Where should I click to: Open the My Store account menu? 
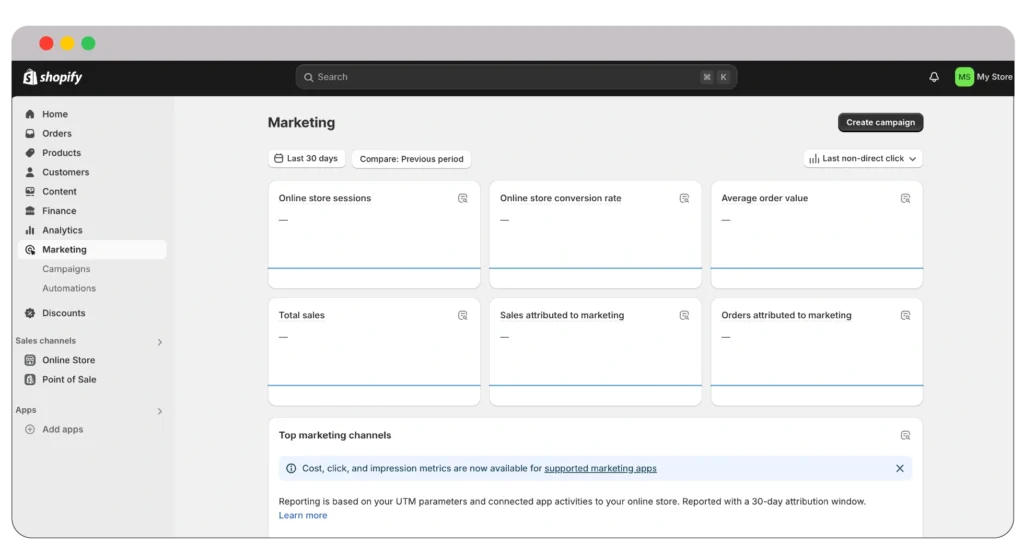click(x=984, y=77)
